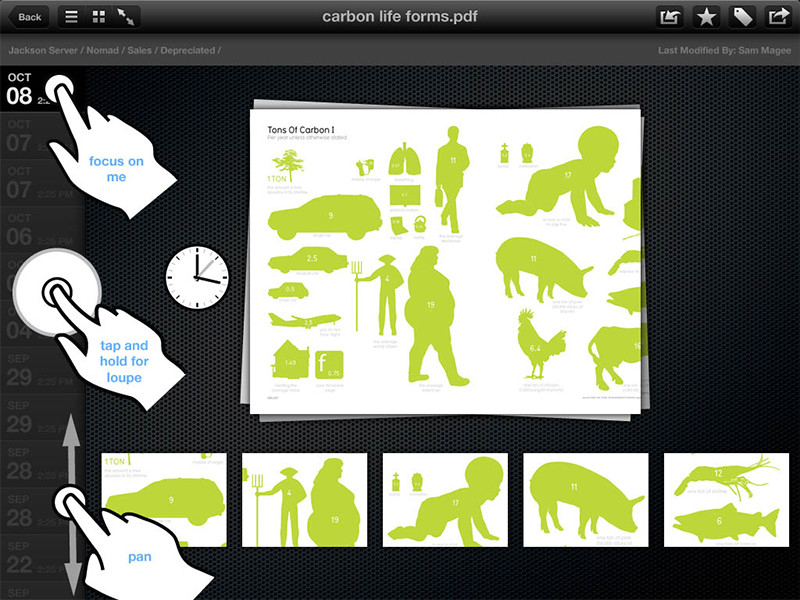Open the shrimp and fish thumbnail
This screenshot has width=800, height=600.
[x=726, y=499]
